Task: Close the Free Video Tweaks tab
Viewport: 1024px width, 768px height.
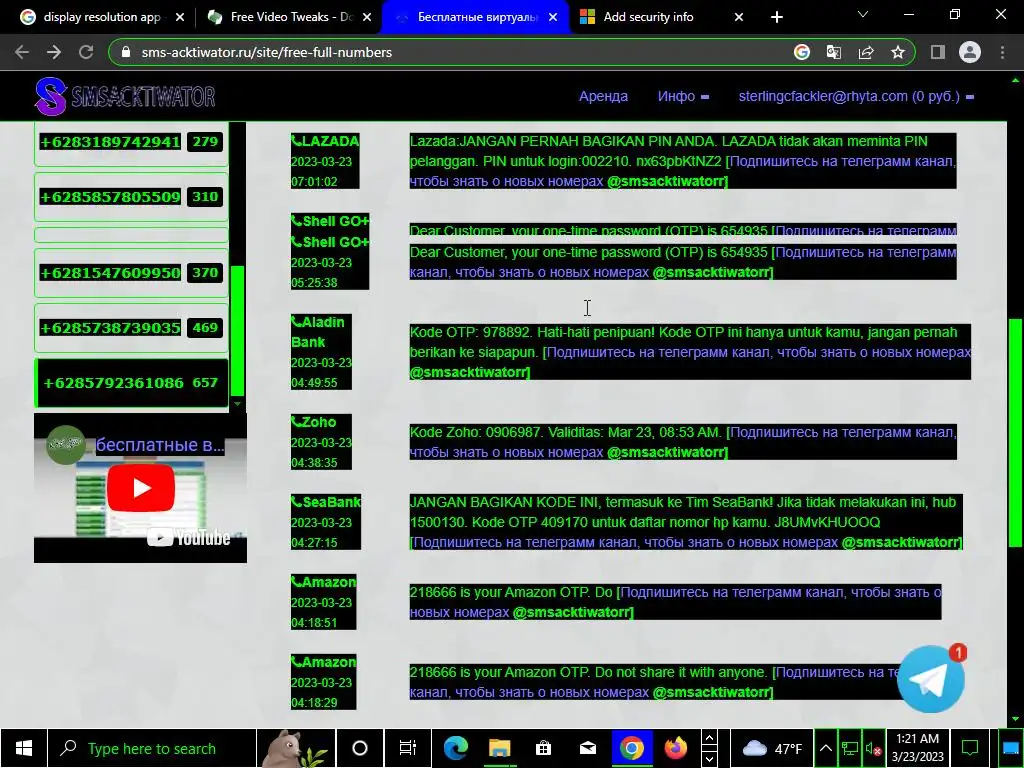Action: coord(366,17)
